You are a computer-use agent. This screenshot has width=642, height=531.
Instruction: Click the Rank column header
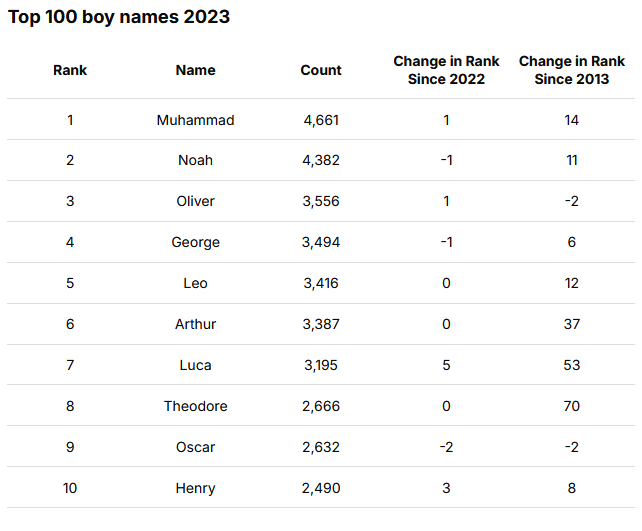(70, 70)
